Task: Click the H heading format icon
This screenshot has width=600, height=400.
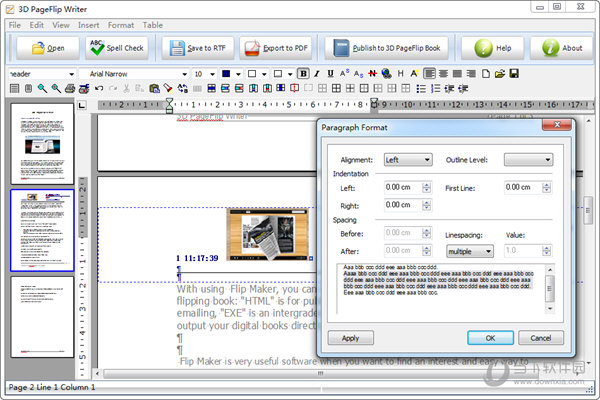Action: point(400,73)
